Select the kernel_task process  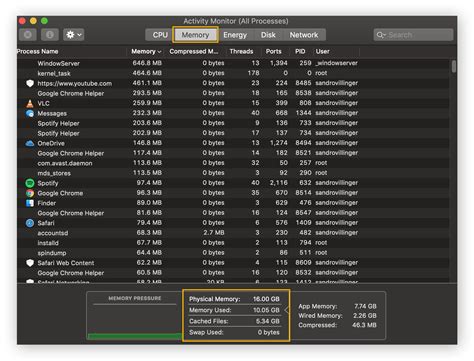tap(54, 73)
